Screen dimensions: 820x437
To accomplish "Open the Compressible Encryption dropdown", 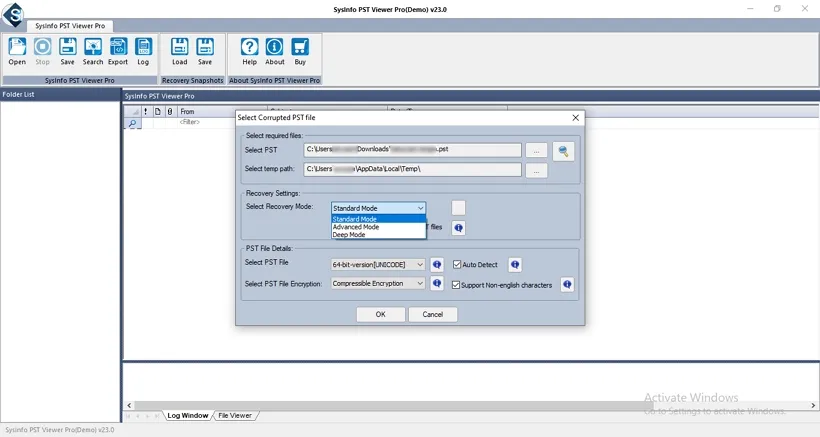I will coord(378,283).
